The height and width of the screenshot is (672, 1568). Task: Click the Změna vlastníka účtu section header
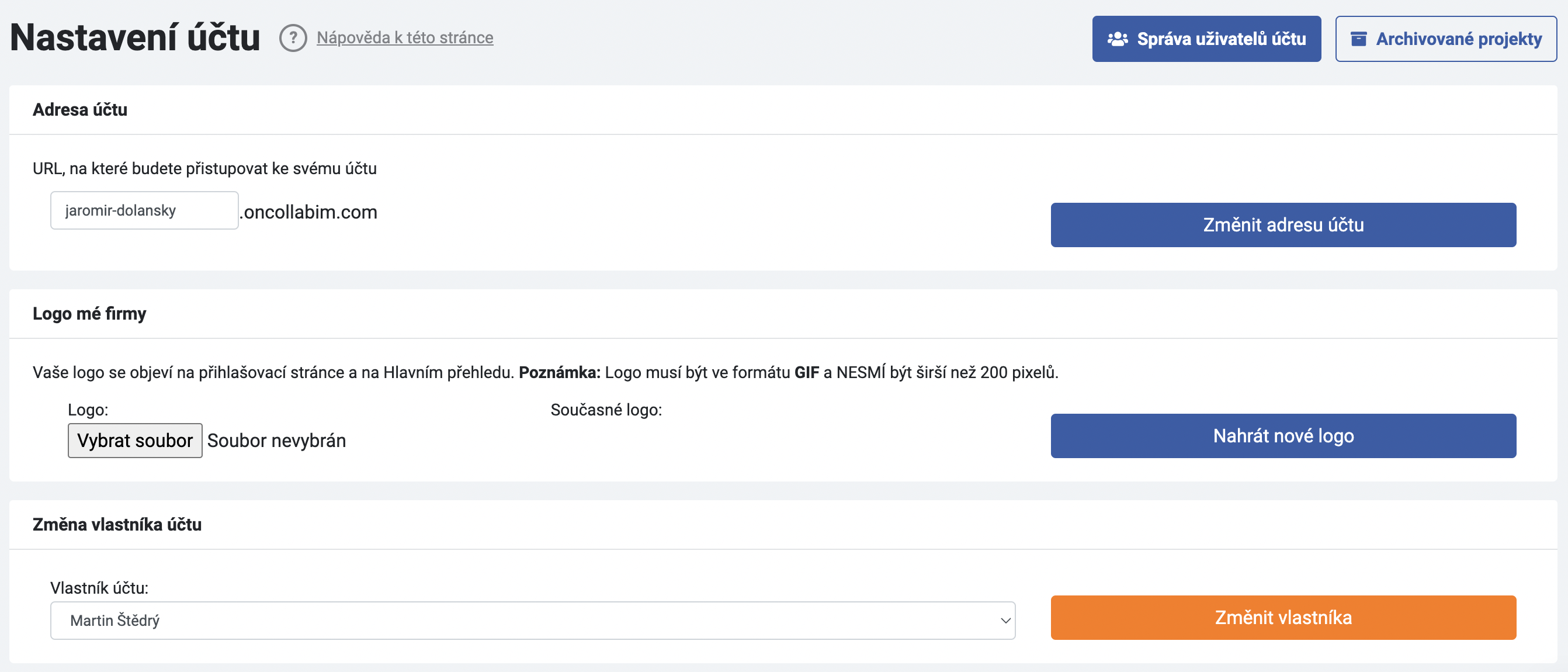tap(117, 524)
